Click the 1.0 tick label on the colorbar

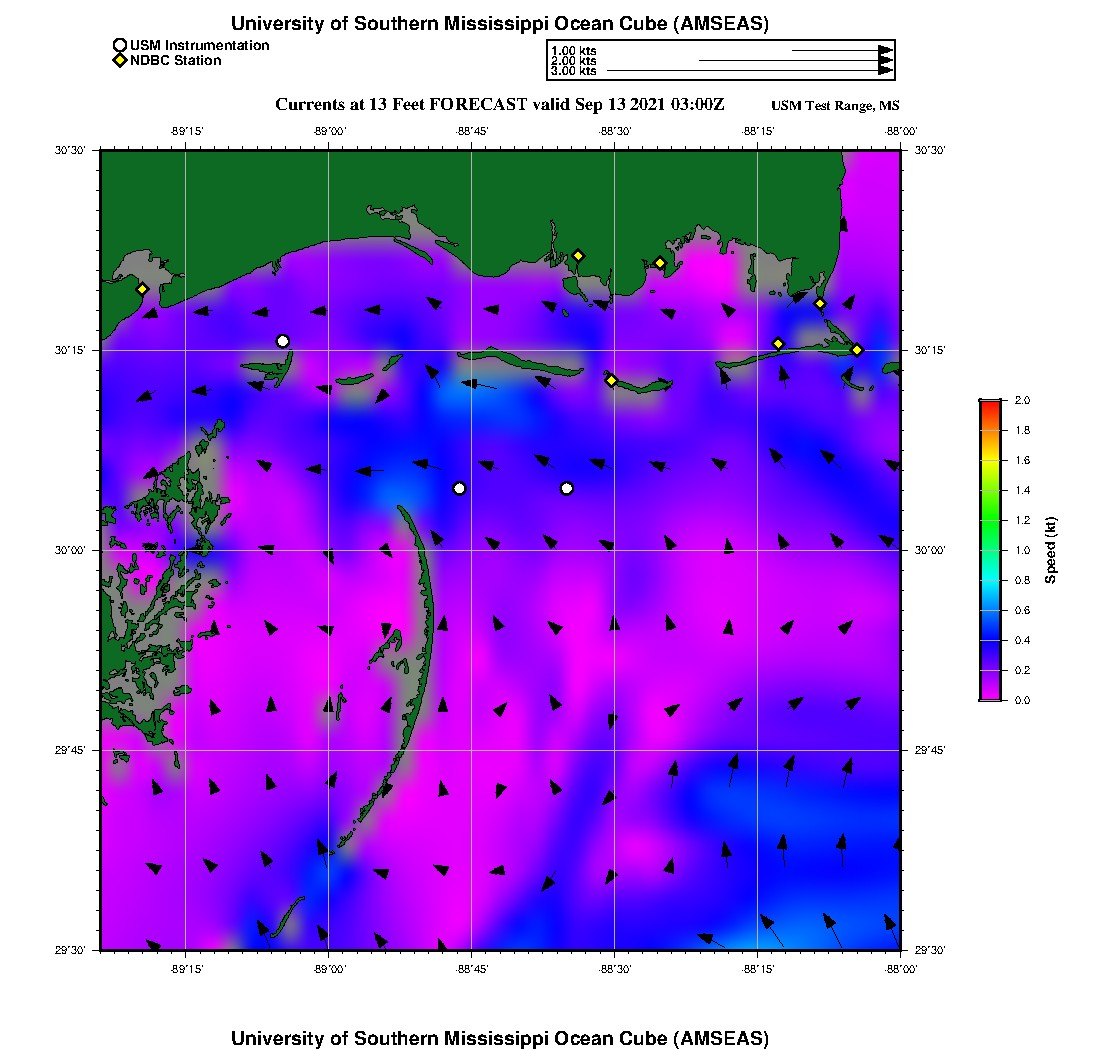click(1022, 550)
